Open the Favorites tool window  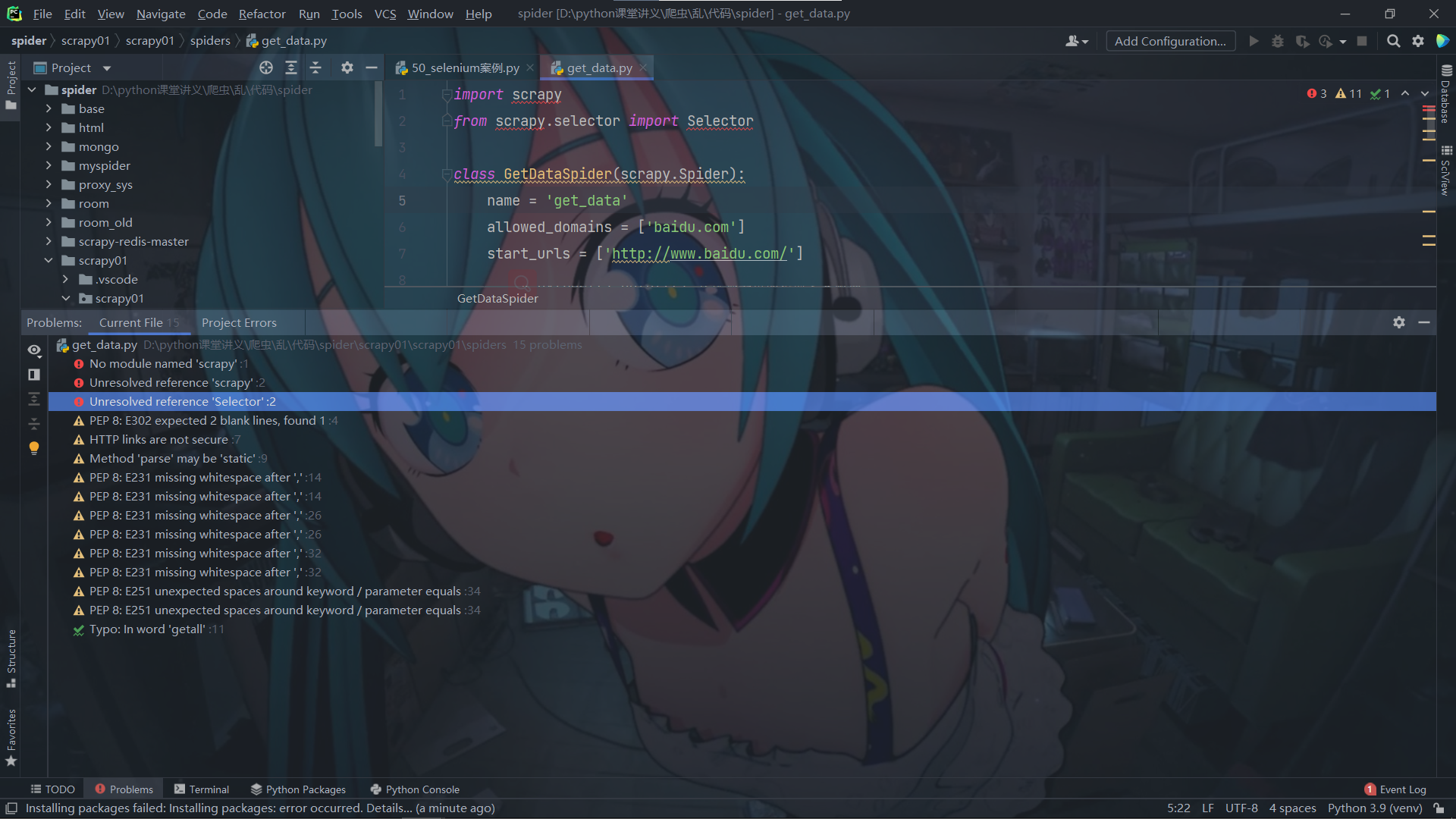(11, 738)
